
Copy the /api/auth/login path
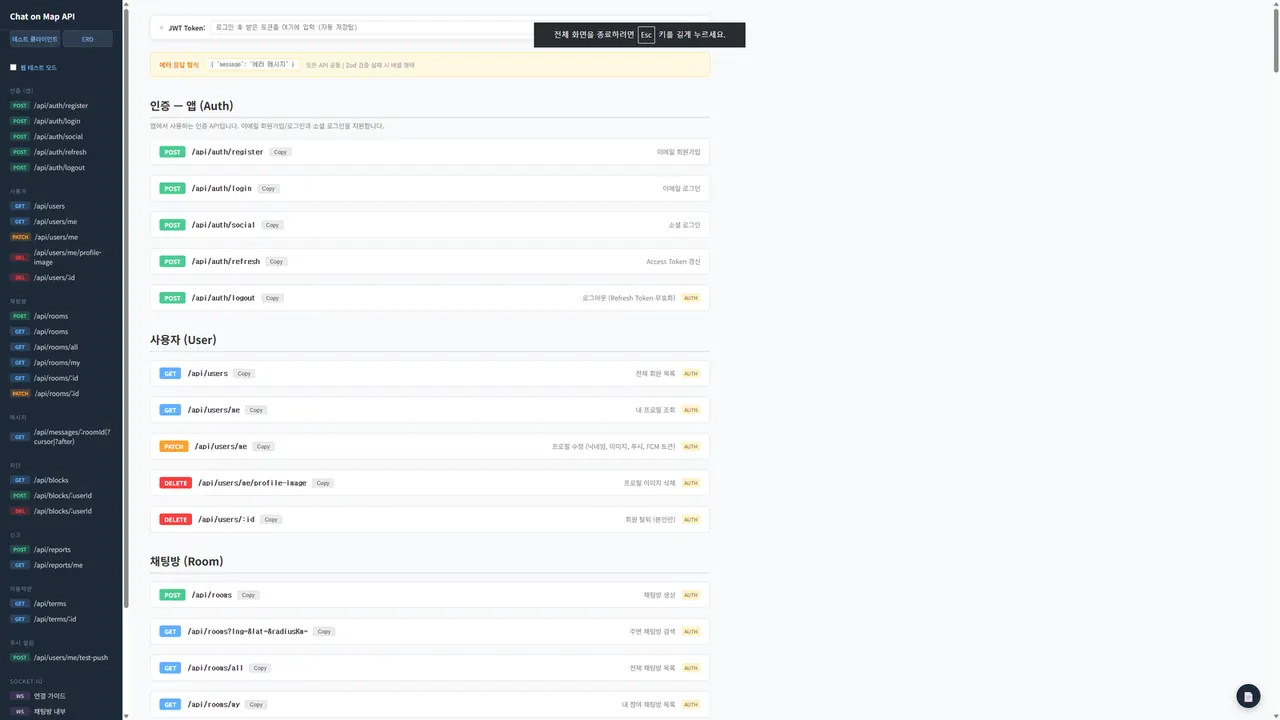click(268, 188)
